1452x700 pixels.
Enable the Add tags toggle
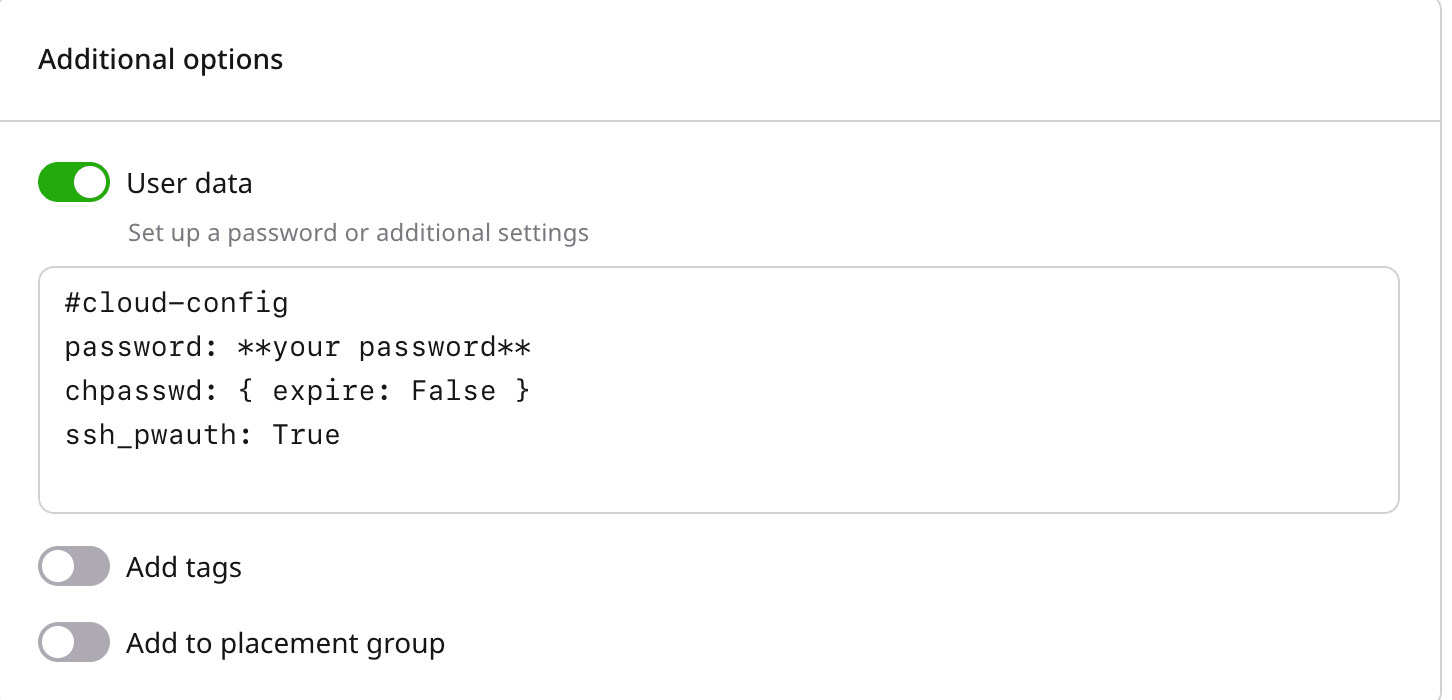[74, 567]
